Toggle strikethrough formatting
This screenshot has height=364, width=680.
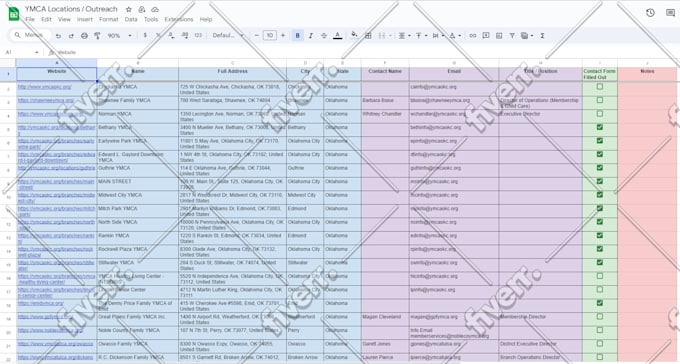(x=324, y=36)
